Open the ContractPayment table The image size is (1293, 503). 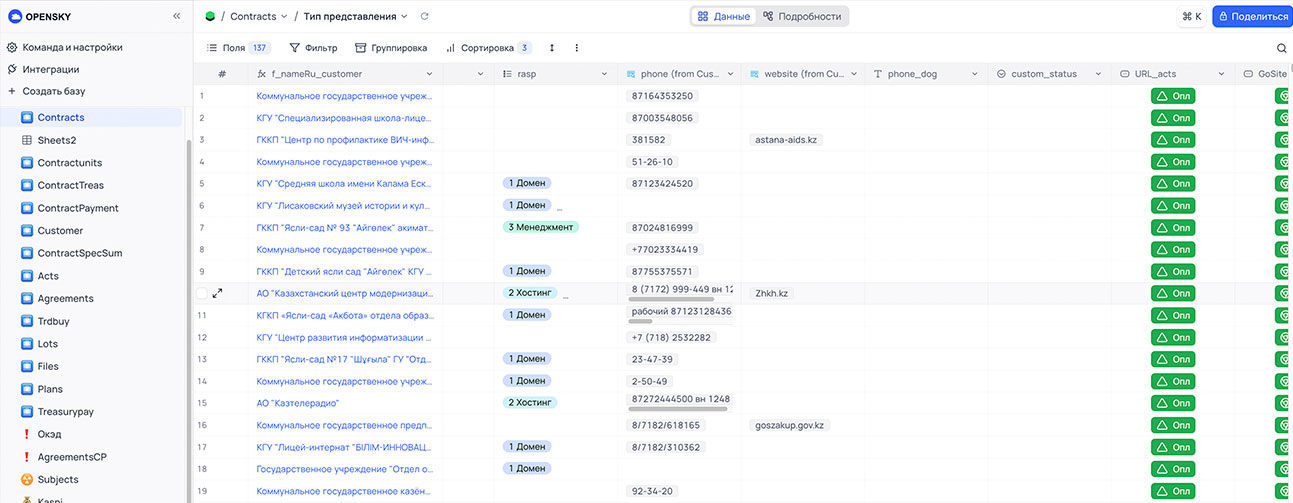pos(78,208)
